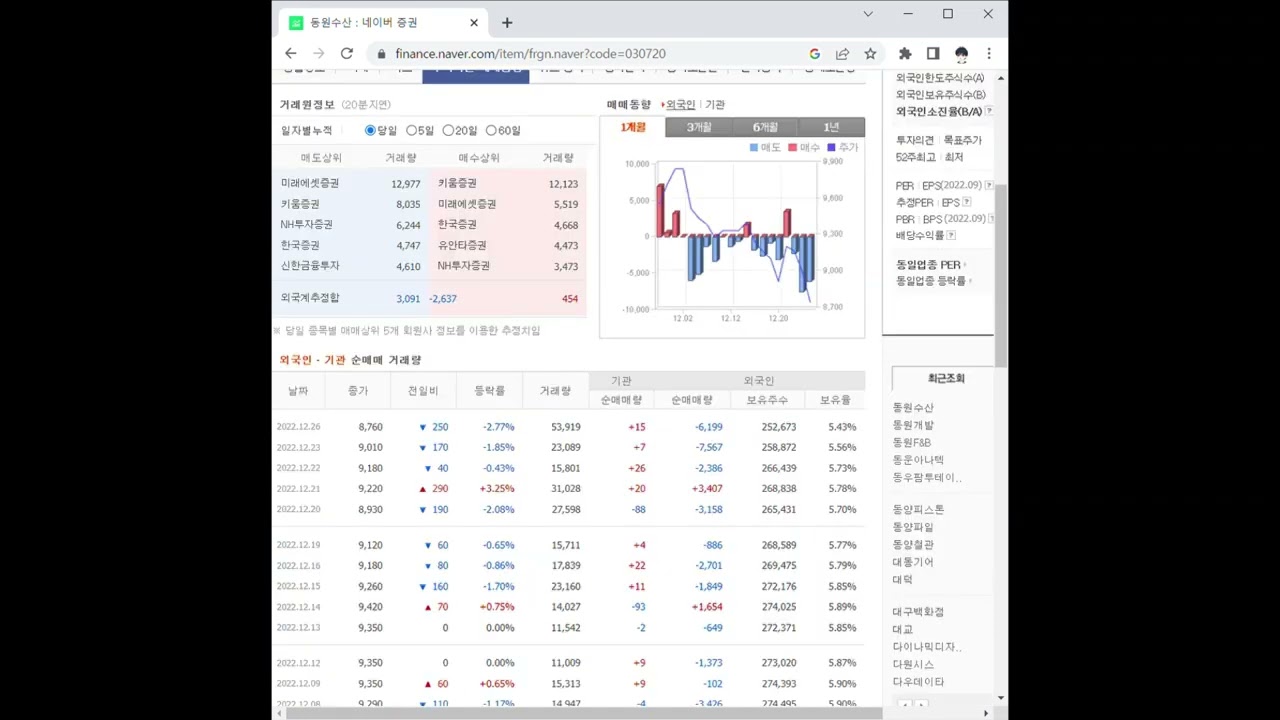Switch chart to 6개월 tab
Screen dimensions: 1280x720
pos(765,127)
